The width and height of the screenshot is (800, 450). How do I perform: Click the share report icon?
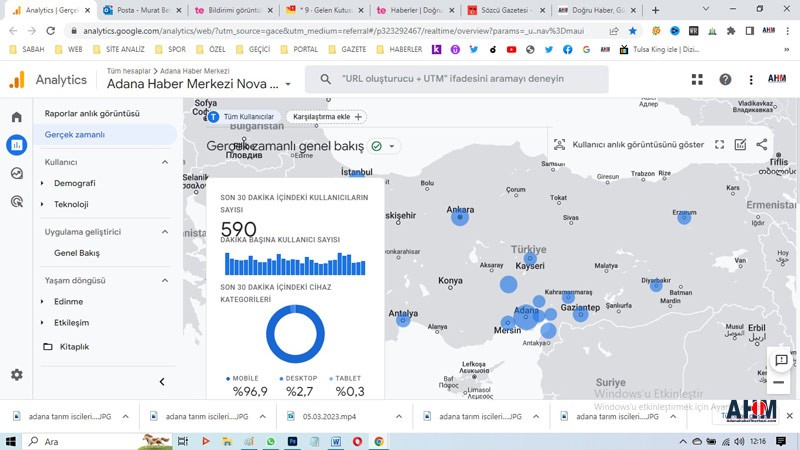[x=762, y=145]
